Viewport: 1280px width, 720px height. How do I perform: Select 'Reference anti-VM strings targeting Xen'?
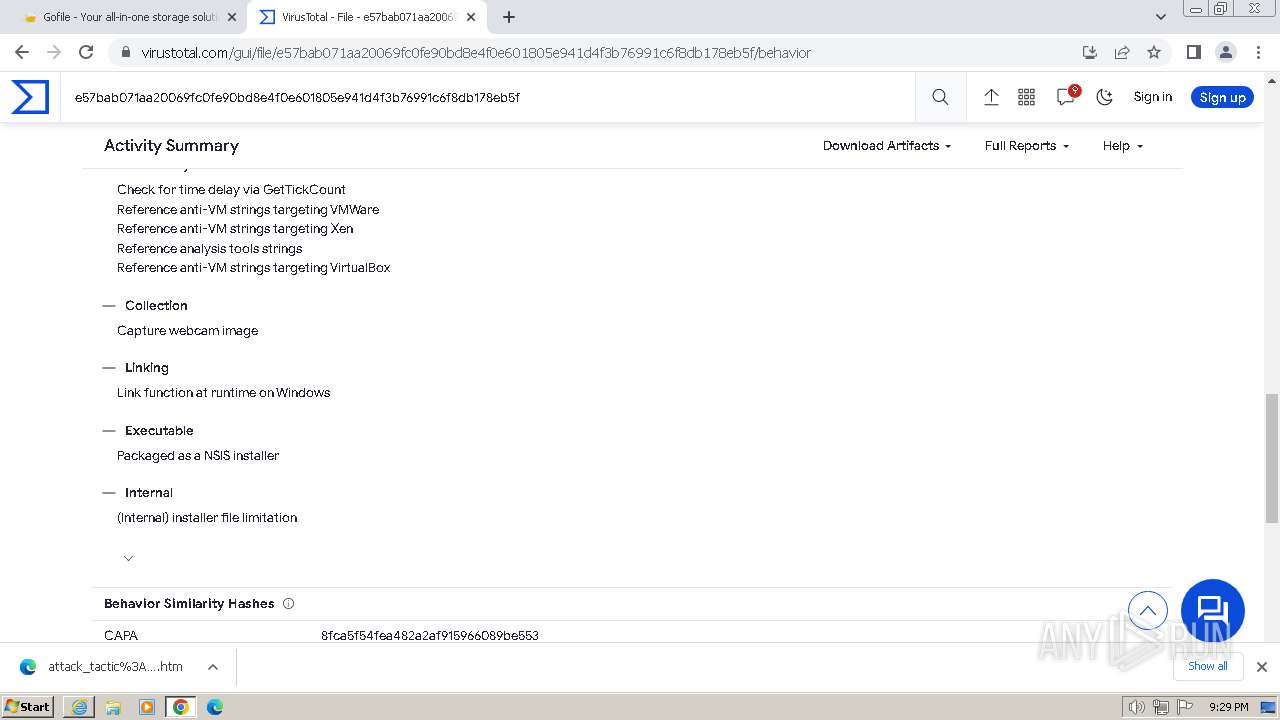coord(235,229)
